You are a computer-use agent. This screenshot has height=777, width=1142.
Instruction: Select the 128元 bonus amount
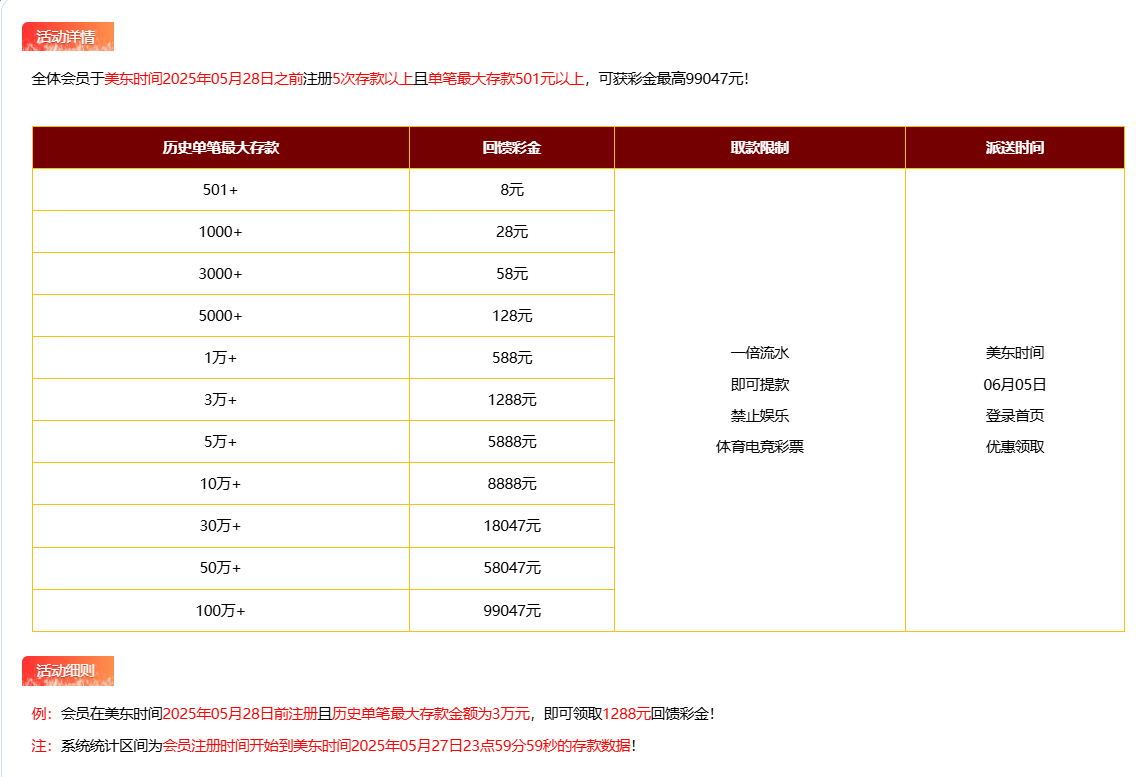pyautogui.click(x=511, y=316)
